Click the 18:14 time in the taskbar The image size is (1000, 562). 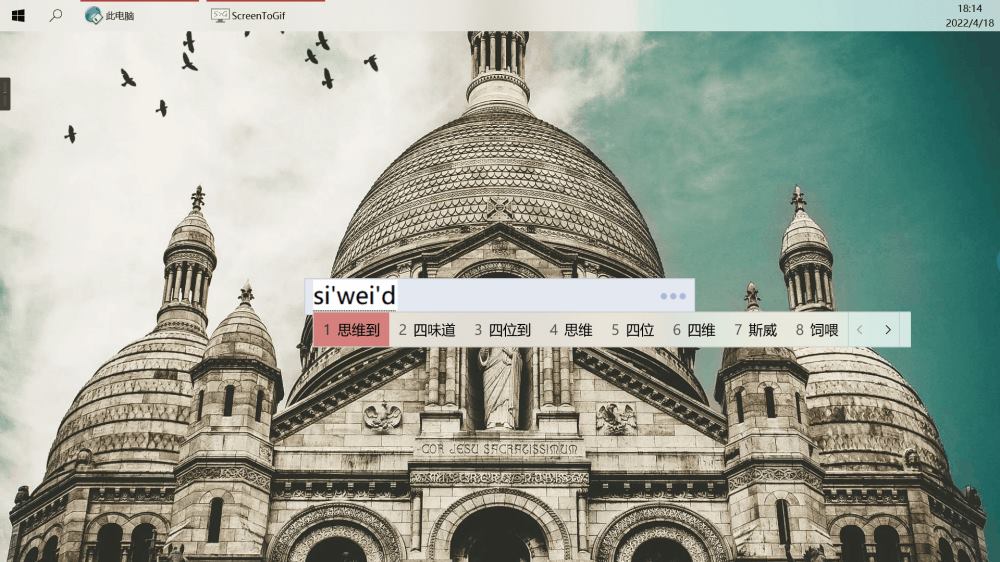tap(969, 8)
